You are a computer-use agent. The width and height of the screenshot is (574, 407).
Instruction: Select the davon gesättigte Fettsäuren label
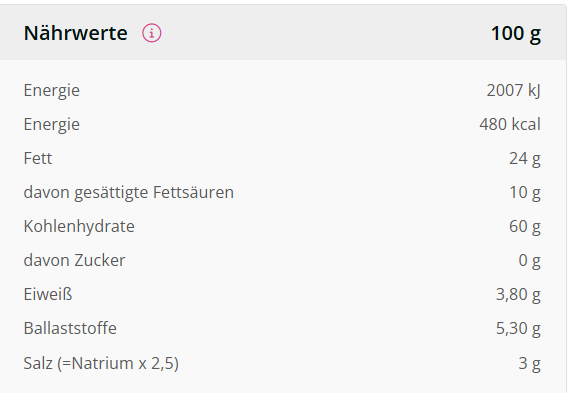[128, 193]
